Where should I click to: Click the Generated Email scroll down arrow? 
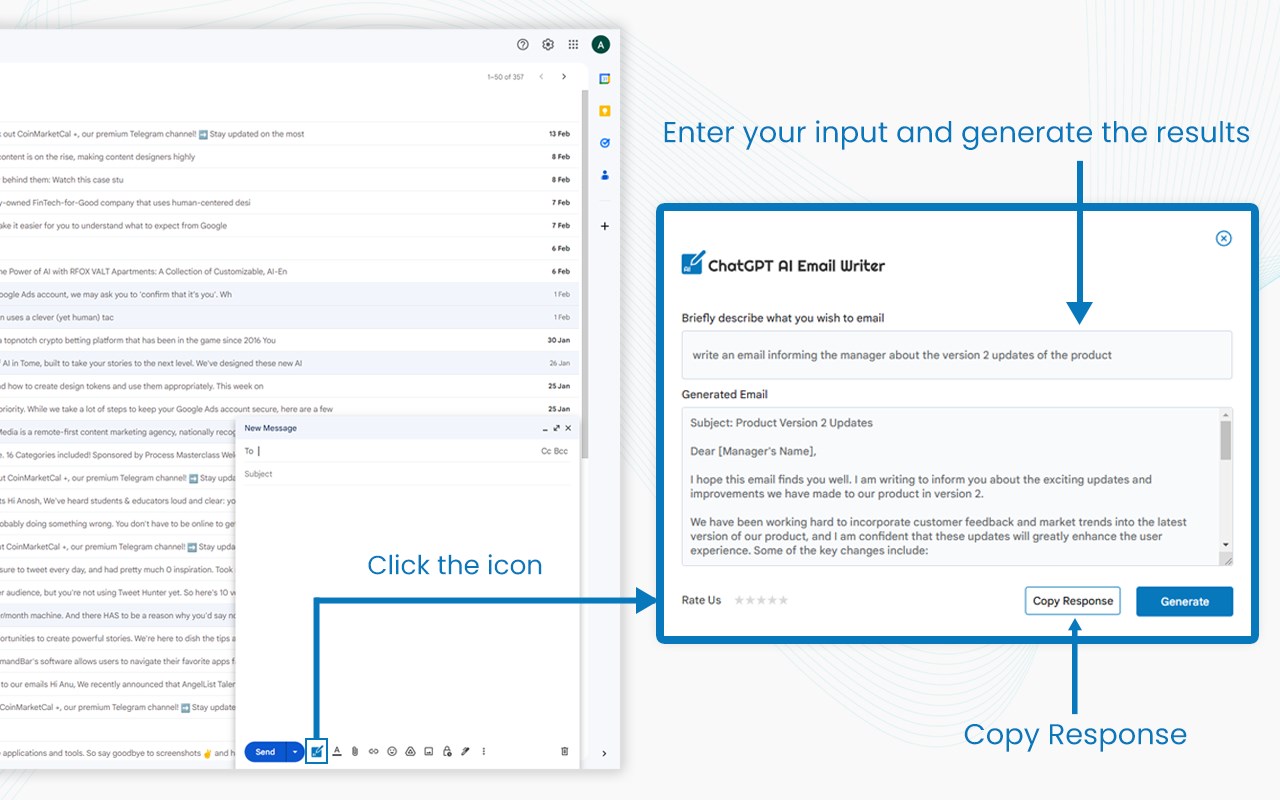pos(1226,545)
